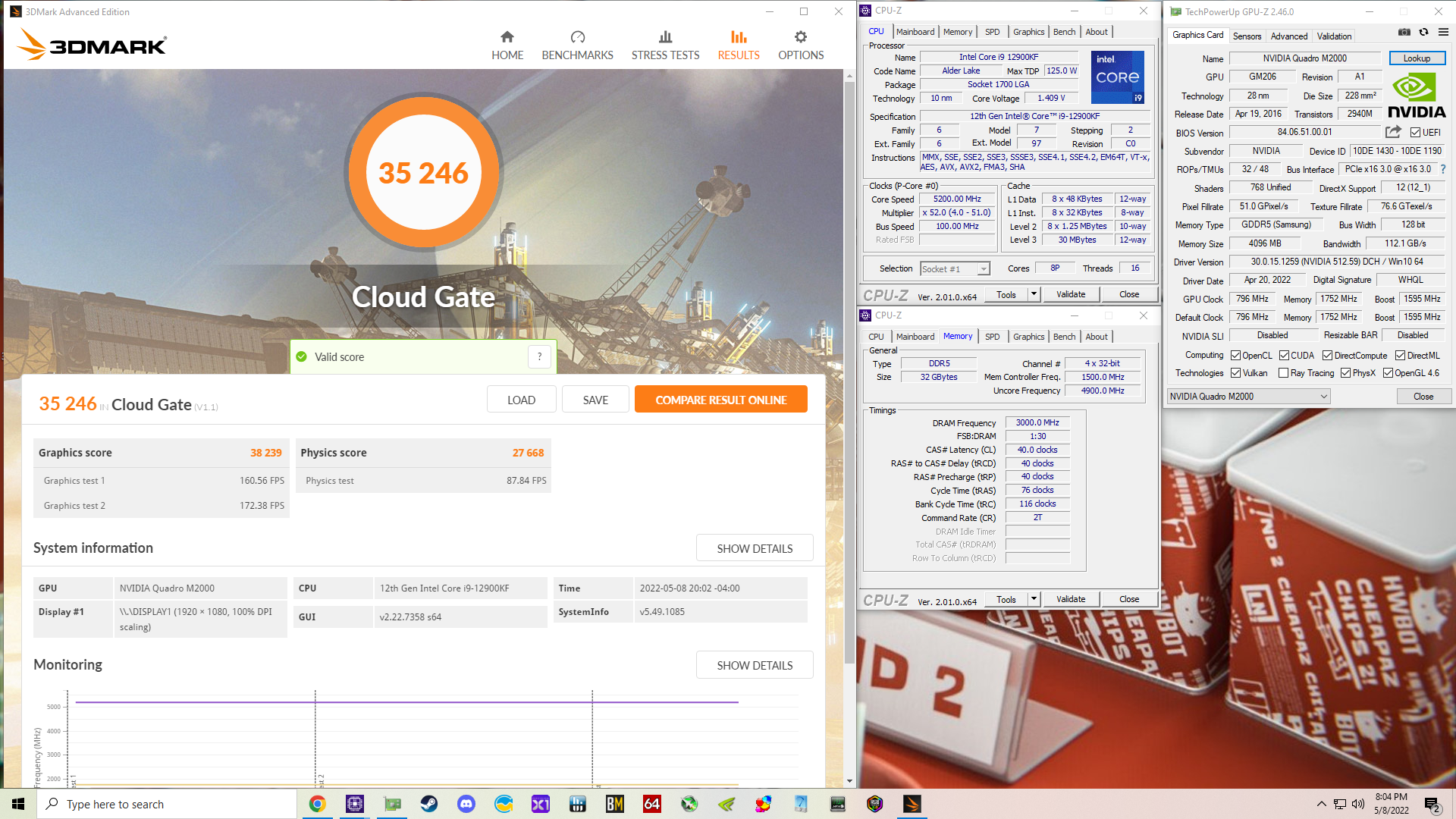
Task: Toggle the DirectCompute checkbox
Action: [x=1327, y=356]
